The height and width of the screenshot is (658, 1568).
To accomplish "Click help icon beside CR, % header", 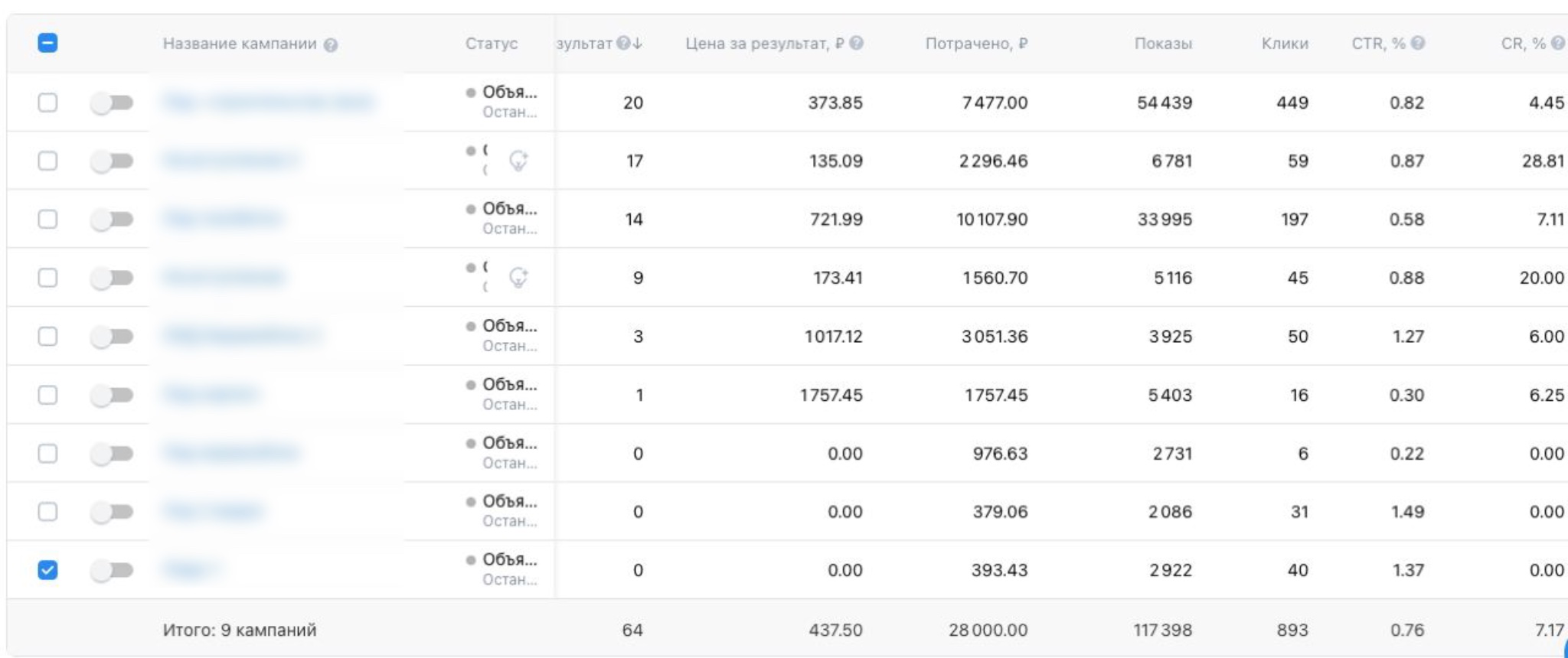I will point(1557,44).
